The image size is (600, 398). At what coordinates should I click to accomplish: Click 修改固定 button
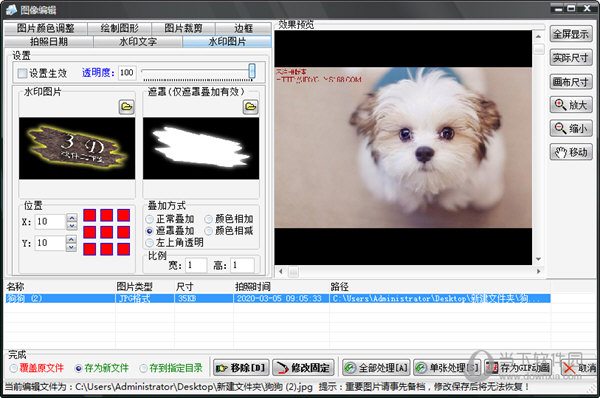click(x=303, y=368)
